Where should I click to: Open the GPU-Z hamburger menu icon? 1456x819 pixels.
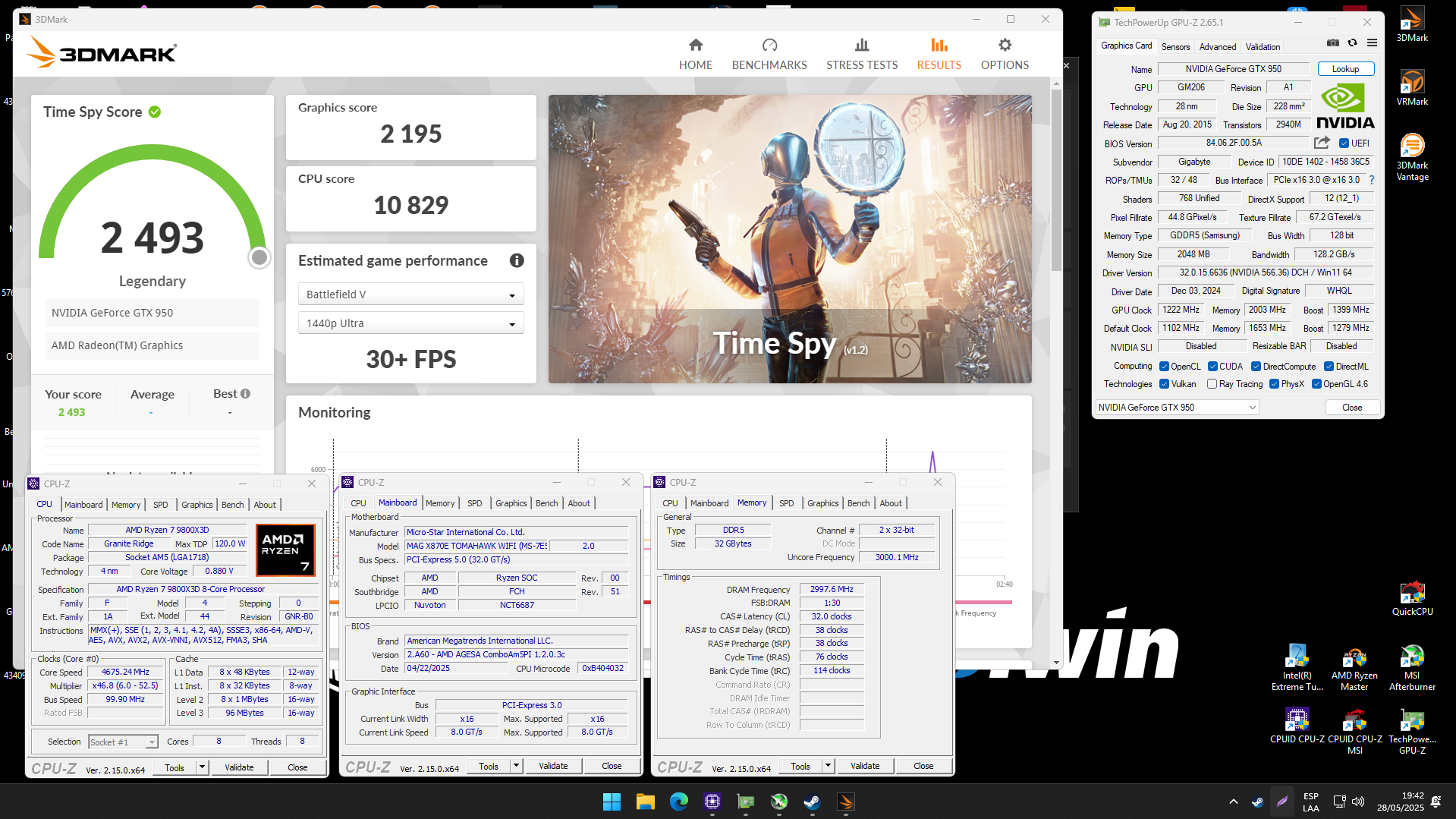(x=1372, y=43)
